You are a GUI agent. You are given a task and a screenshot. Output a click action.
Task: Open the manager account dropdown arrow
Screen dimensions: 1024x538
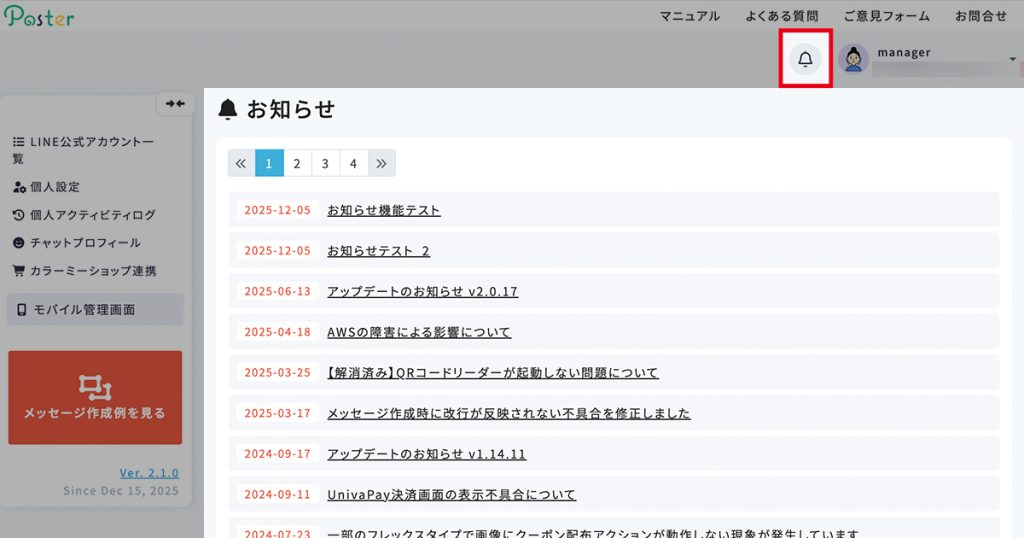click(x=1012, y=60)
